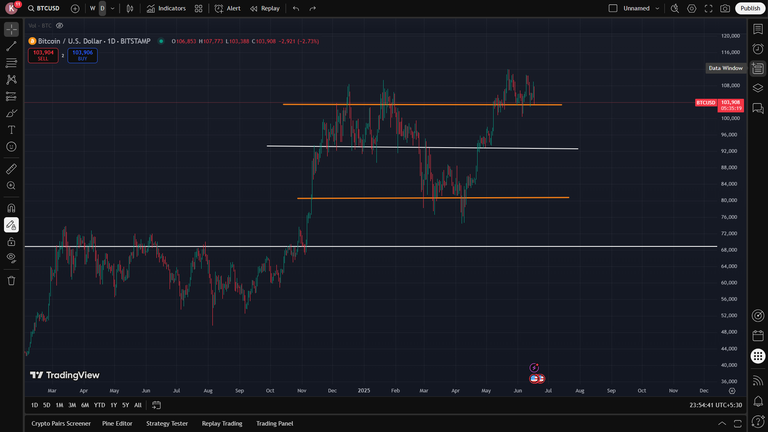
Task: Toggle hide all drawings eye icon
Action: pyautogui.click(x=11, y=258)
